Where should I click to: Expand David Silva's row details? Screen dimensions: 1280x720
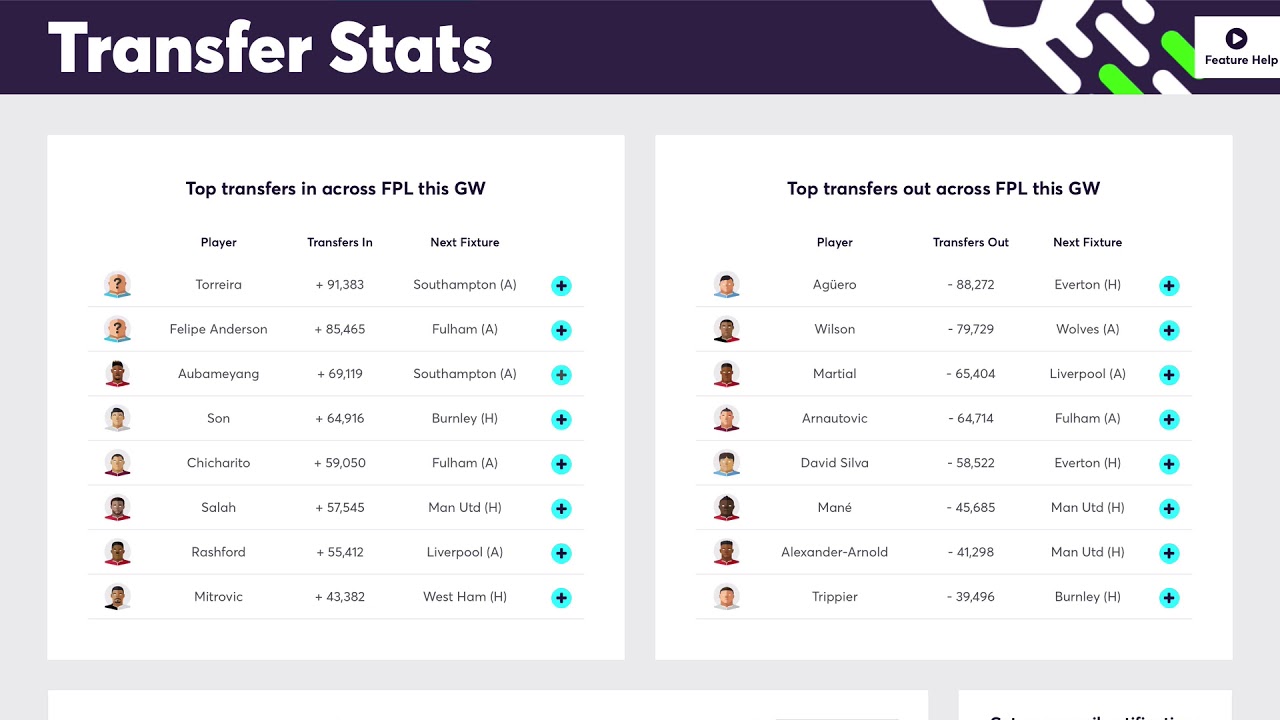pos(1169,464)
